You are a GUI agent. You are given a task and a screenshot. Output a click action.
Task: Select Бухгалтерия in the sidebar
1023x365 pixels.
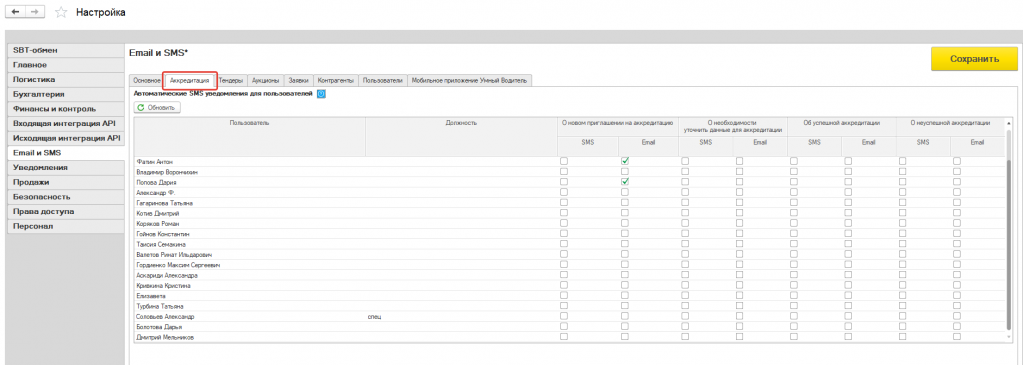[x=65, y=94]
